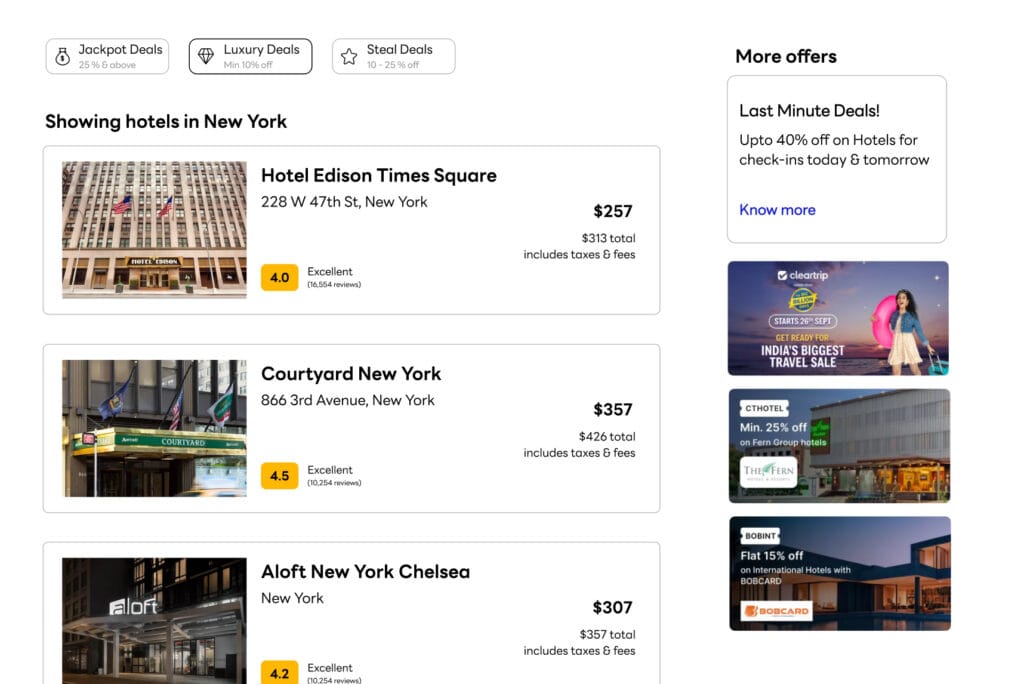This screenshot has height=684, width=1024.
Task: Click the 4.0 rating badge
Action: click(280, 278)
